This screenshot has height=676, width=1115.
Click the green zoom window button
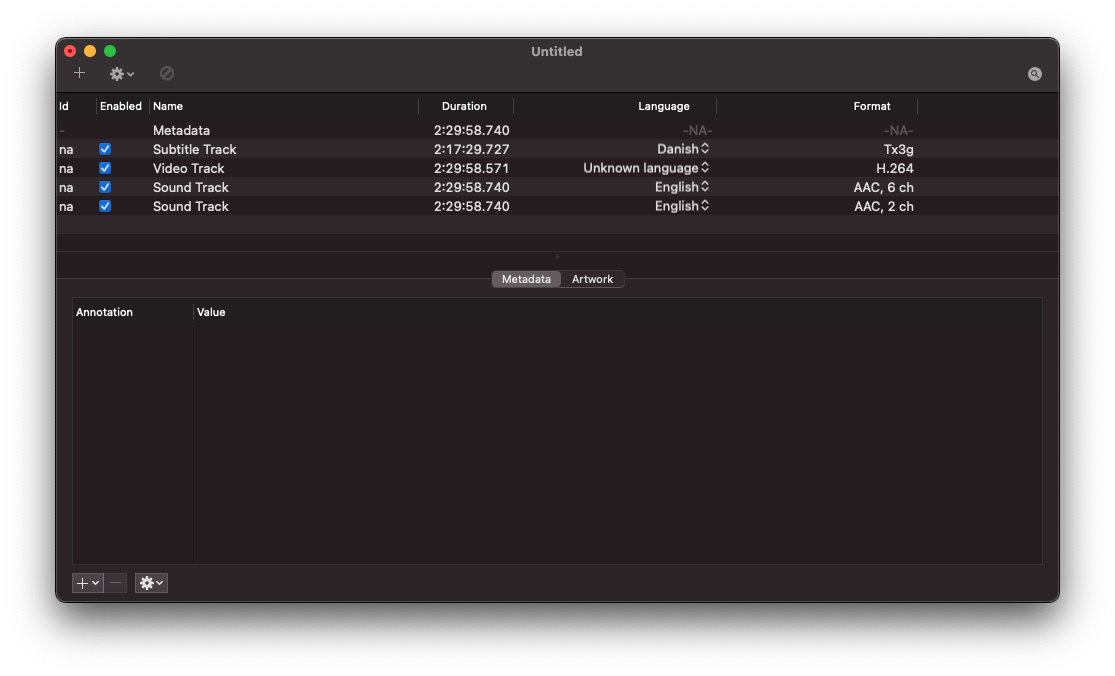click(x=110, y=51)
